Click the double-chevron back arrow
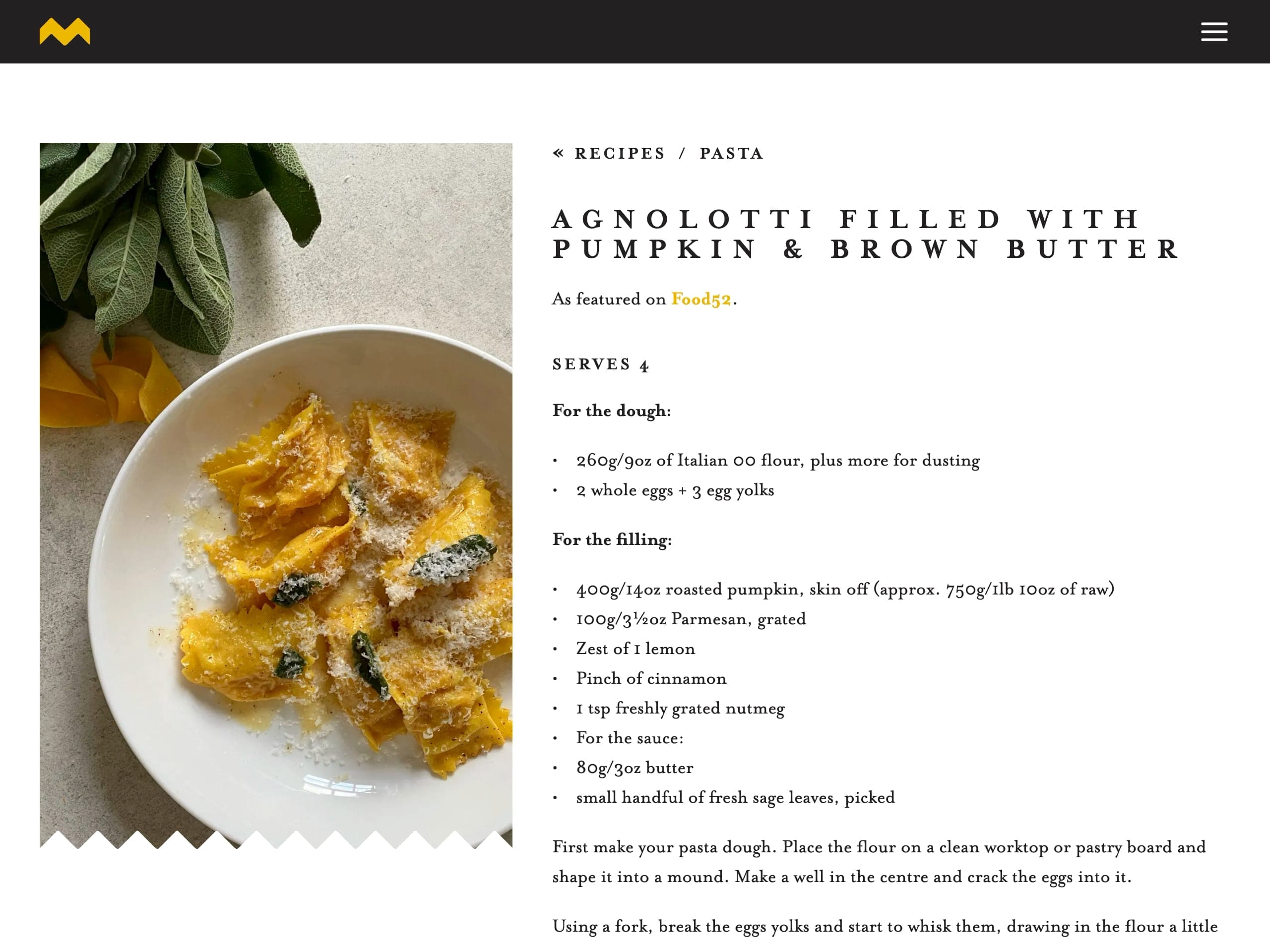 pos(558,153)
